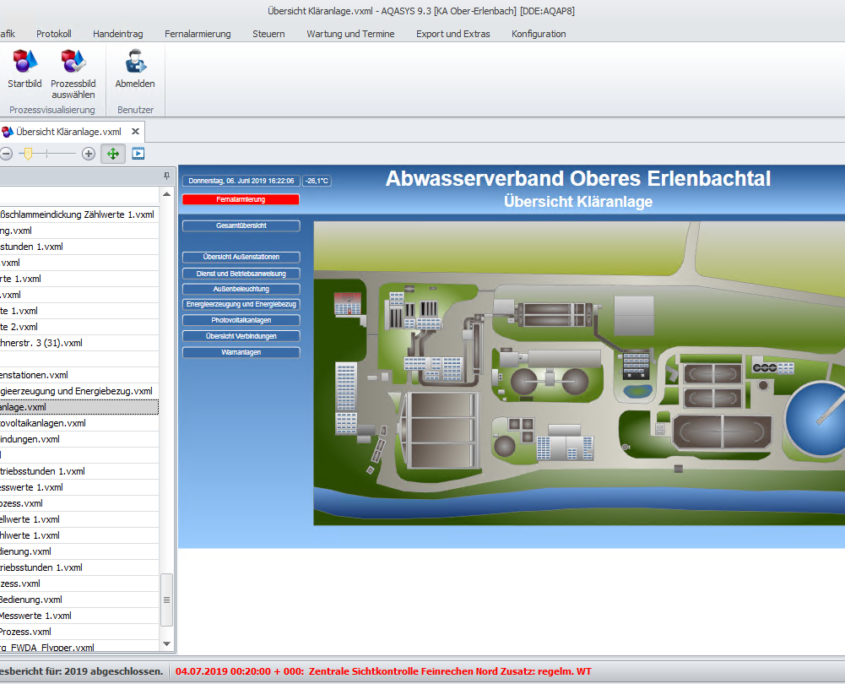Pin the process picture list panel
This screenshot has width=845, height=684.
(167, 176)
